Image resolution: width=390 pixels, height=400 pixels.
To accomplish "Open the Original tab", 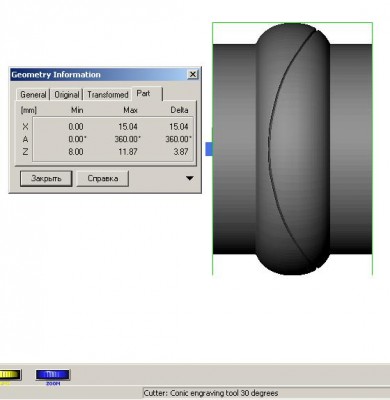I will pos(67,95).
